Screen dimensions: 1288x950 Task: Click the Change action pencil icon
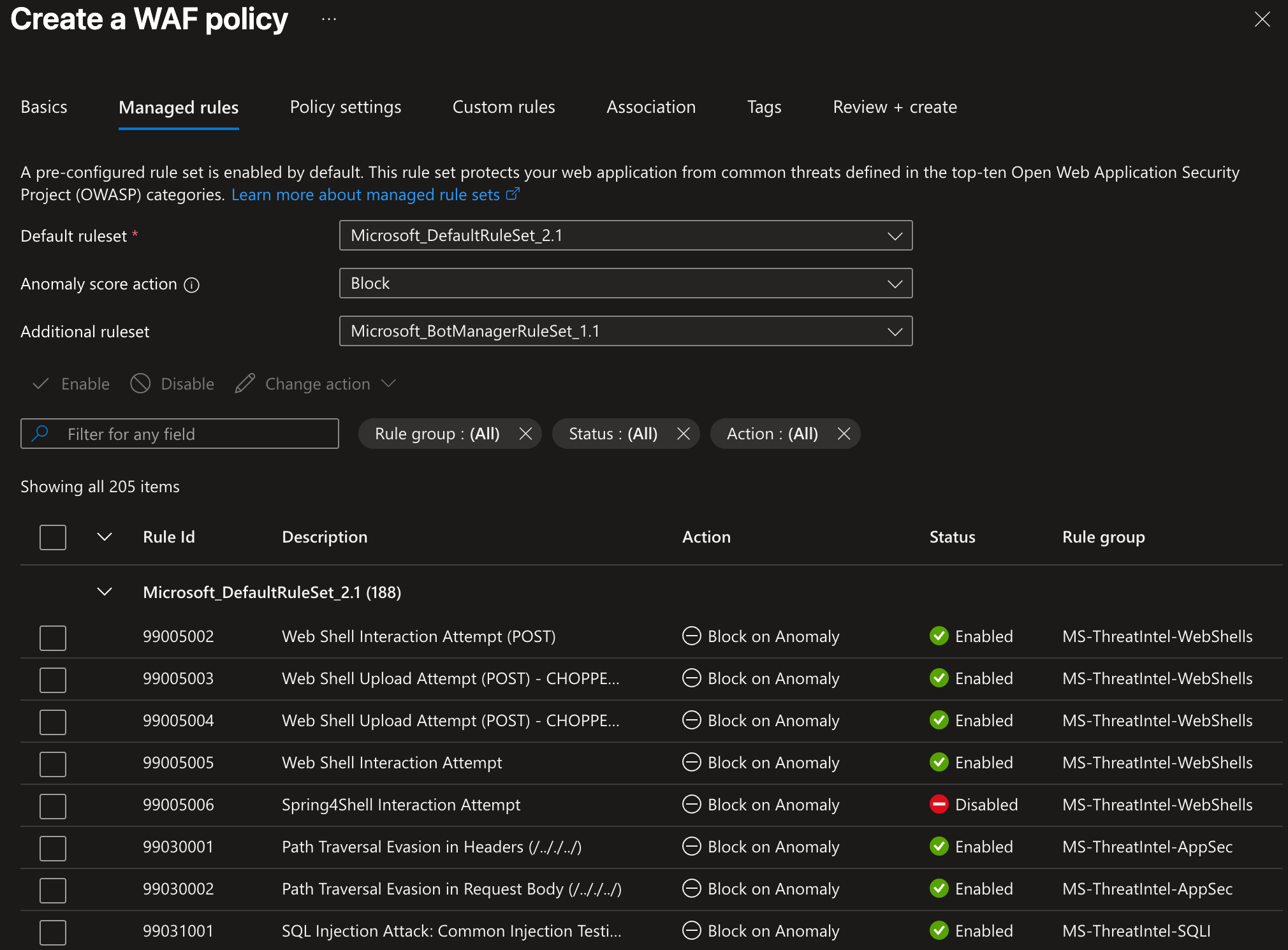(245, 384)
